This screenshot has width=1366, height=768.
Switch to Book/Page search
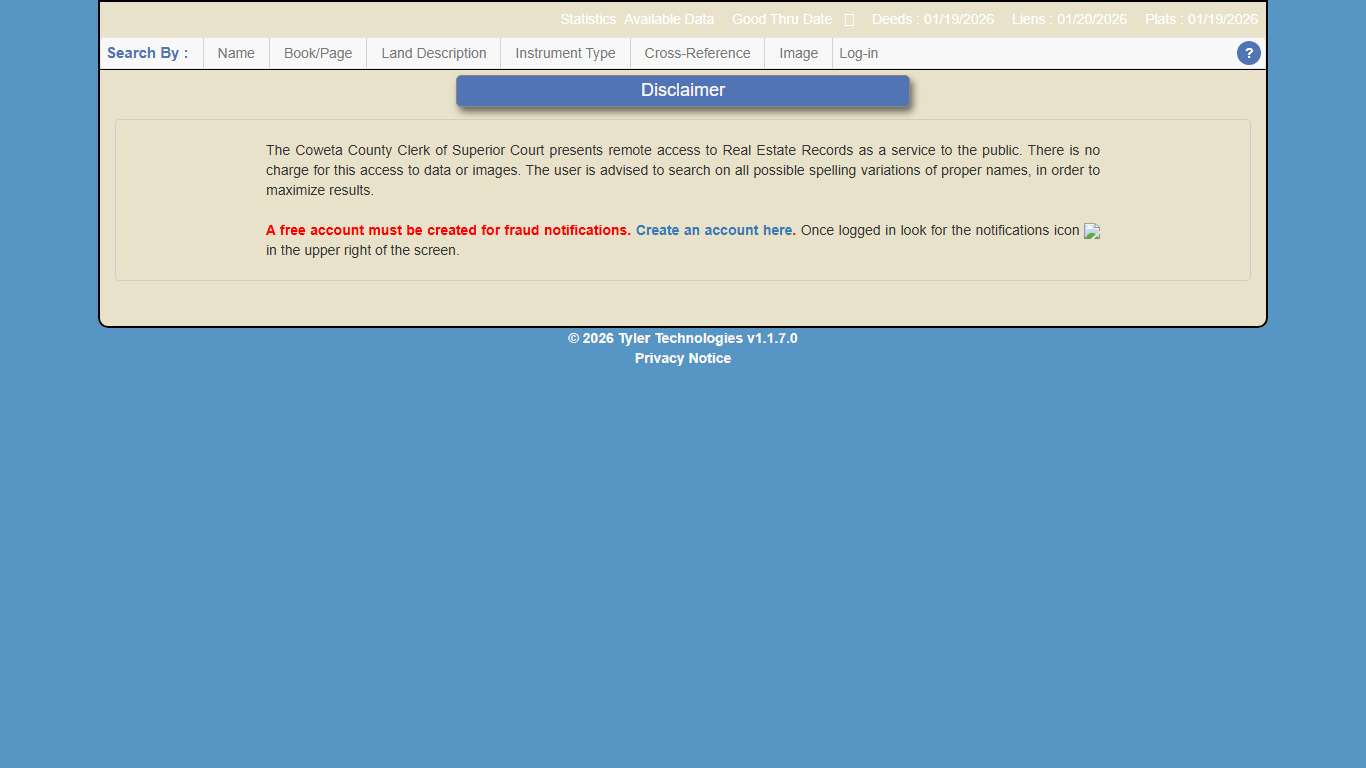tap(318, 54)
